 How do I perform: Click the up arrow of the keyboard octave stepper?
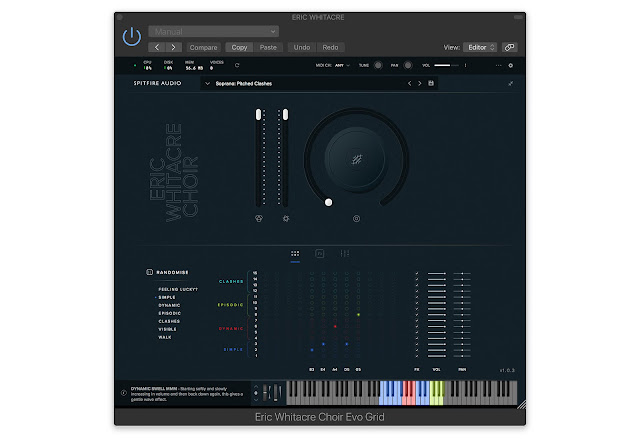click(256, 386)
